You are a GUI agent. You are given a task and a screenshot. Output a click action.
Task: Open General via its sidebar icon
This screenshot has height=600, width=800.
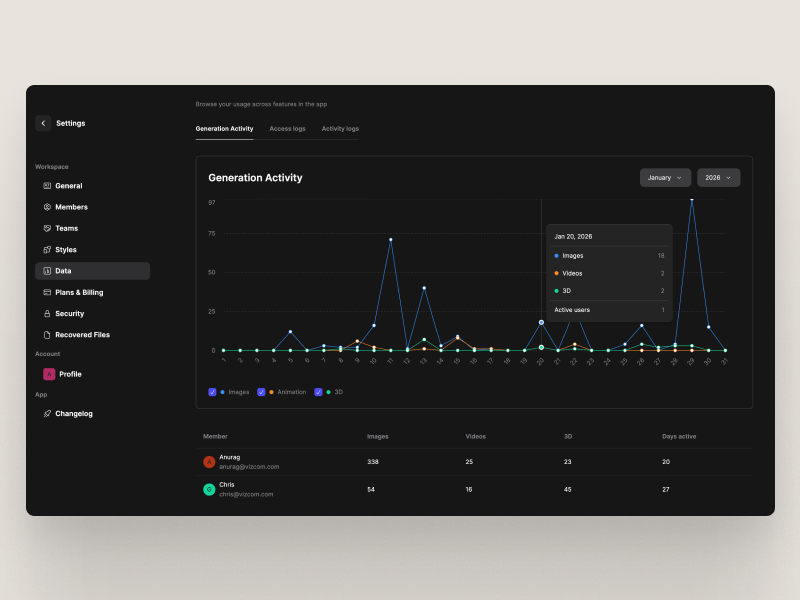coord(47,186)
